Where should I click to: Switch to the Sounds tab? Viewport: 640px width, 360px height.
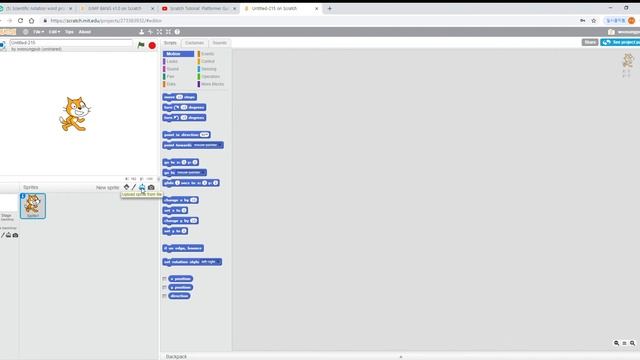pyautogui.click(x=220, y=43)
